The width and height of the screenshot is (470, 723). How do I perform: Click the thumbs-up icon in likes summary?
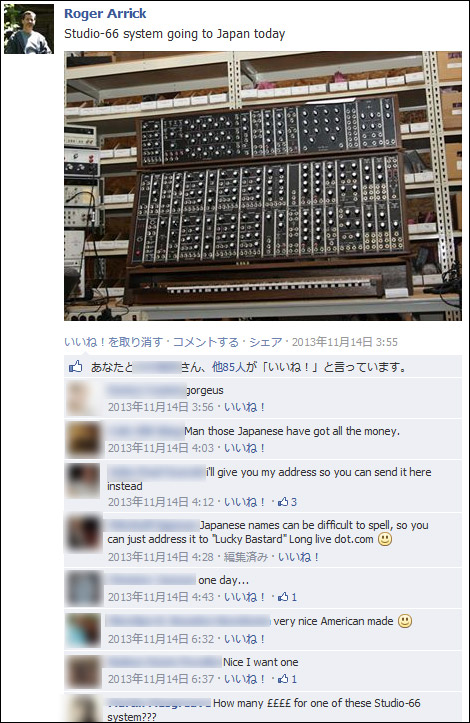click(x=76, y=367)
